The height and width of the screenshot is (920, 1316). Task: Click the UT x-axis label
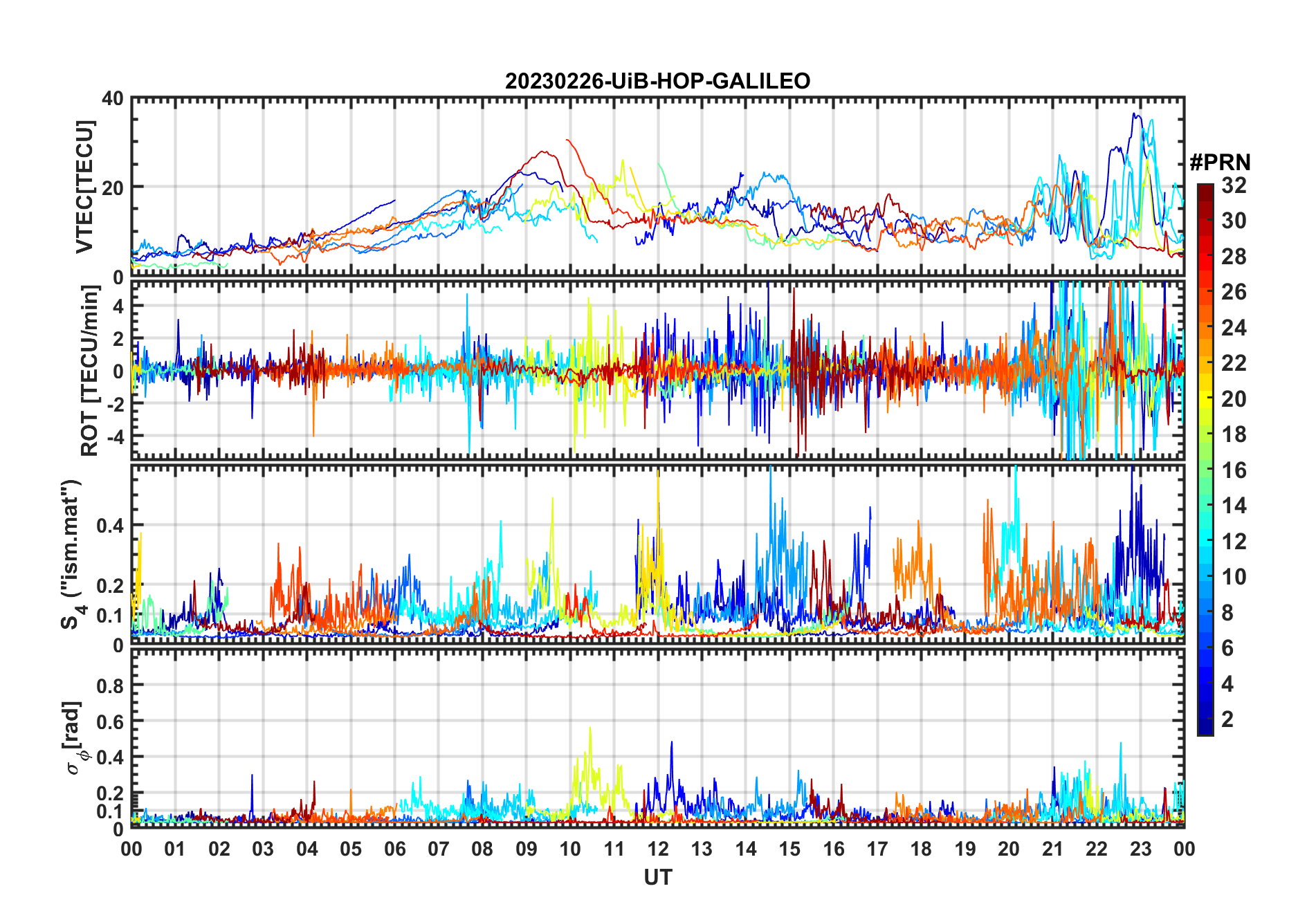657,877
